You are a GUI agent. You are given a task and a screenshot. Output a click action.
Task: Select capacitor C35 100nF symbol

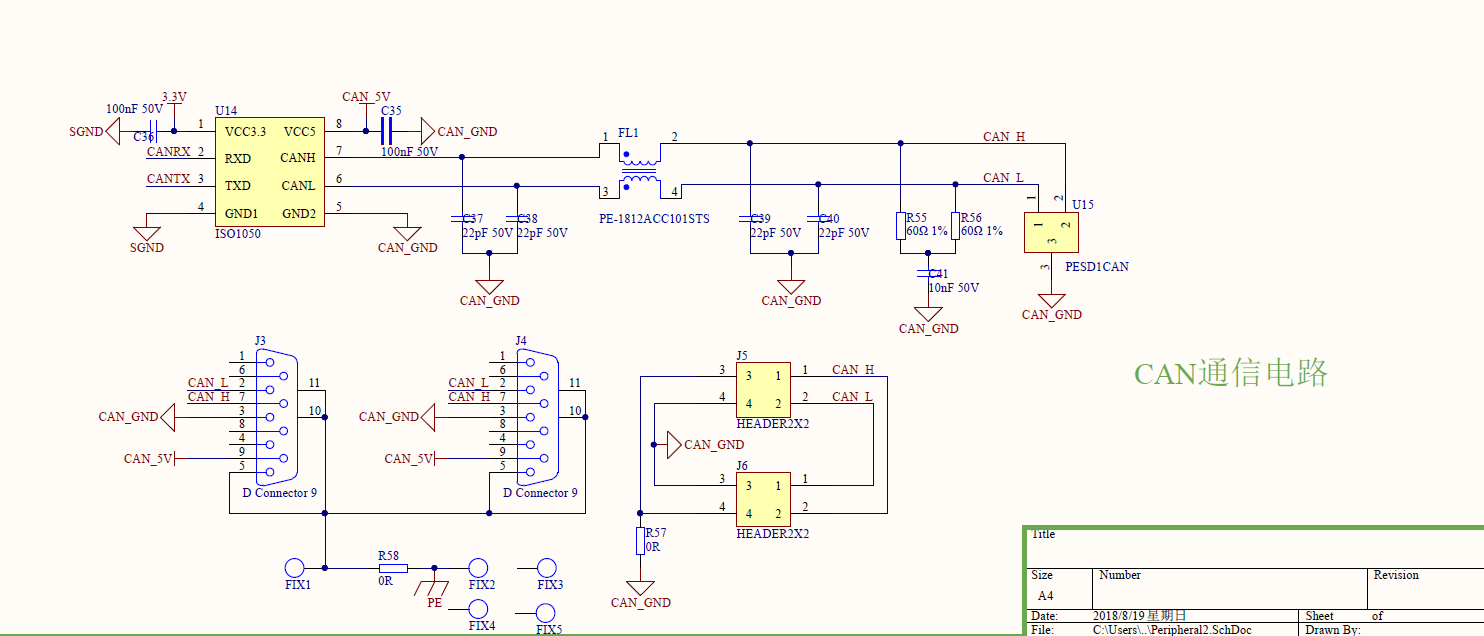pos(388,131)
